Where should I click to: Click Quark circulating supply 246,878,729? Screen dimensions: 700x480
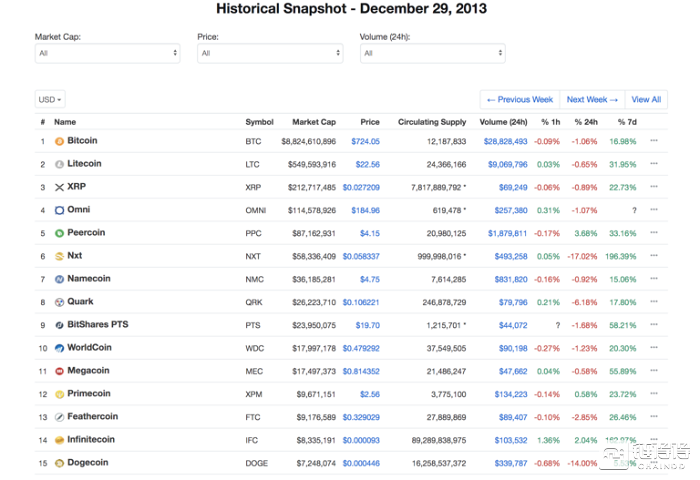click(x=444, y=302)
